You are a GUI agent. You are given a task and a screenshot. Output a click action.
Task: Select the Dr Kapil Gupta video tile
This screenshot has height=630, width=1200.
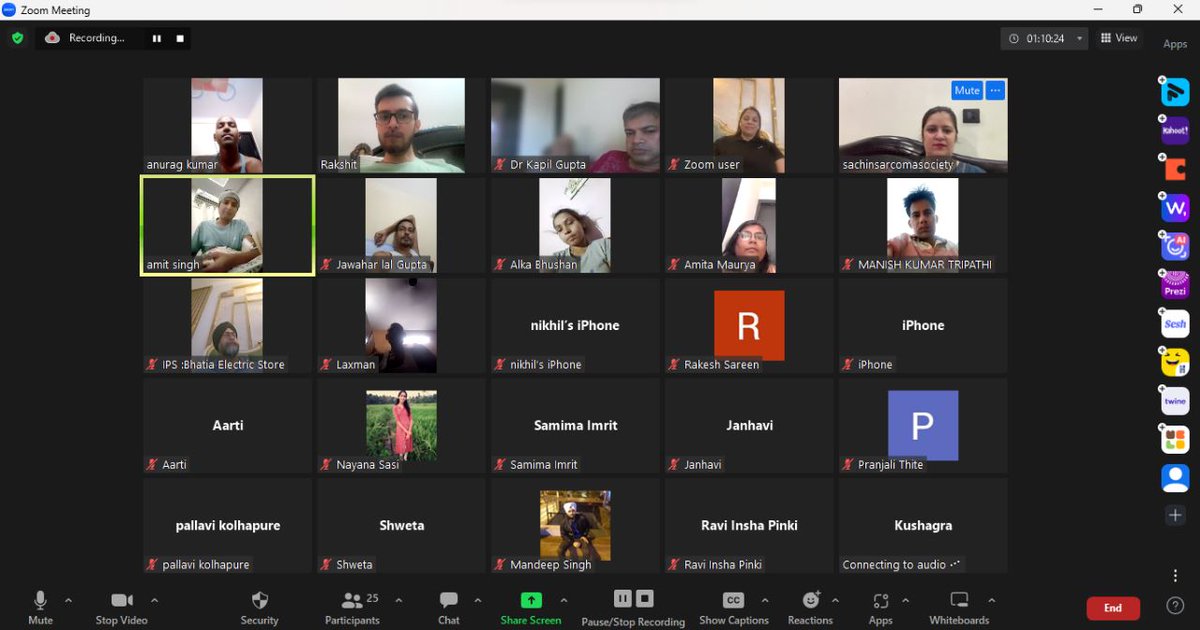575,125
